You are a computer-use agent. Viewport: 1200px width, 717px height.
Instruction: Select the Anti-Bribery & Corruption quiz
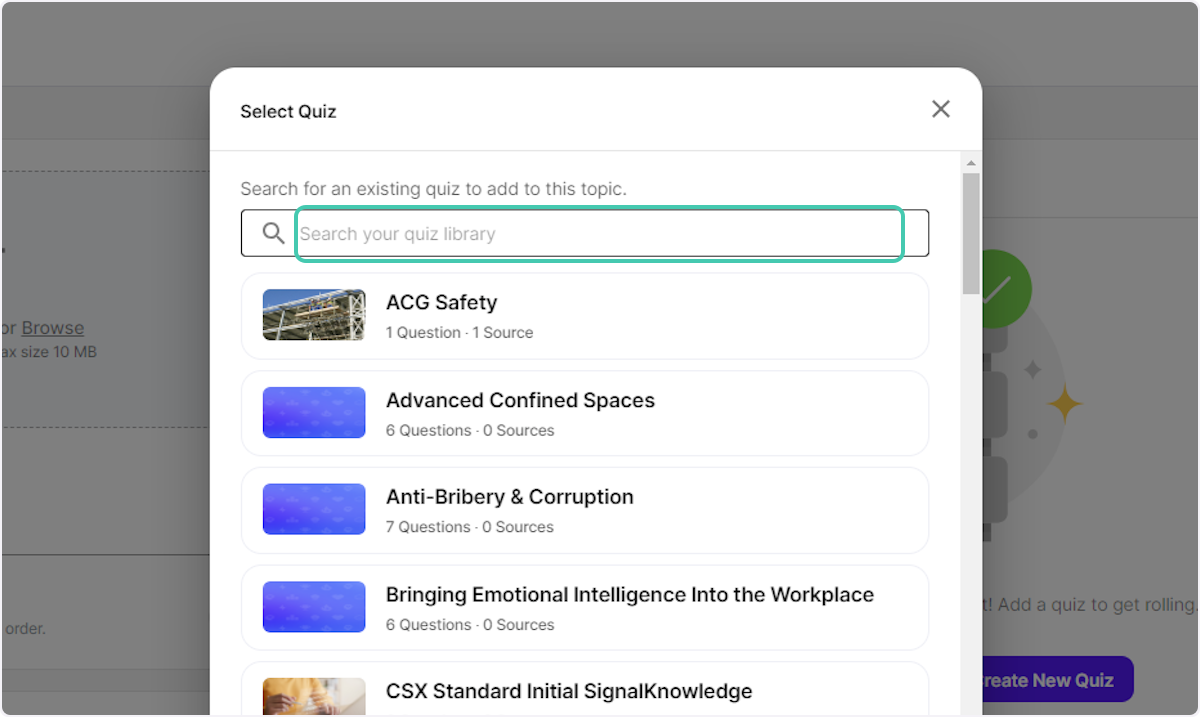584,510
